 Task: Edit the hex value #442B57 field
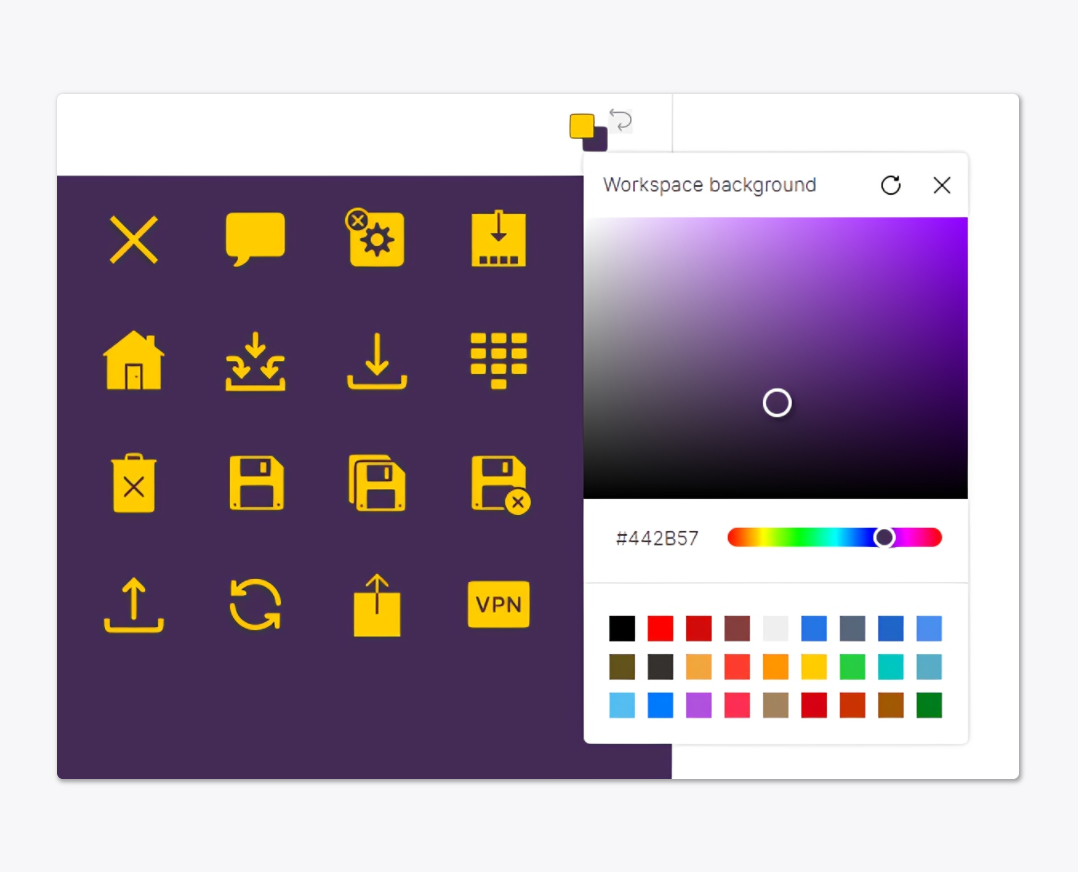coord(657,538)
